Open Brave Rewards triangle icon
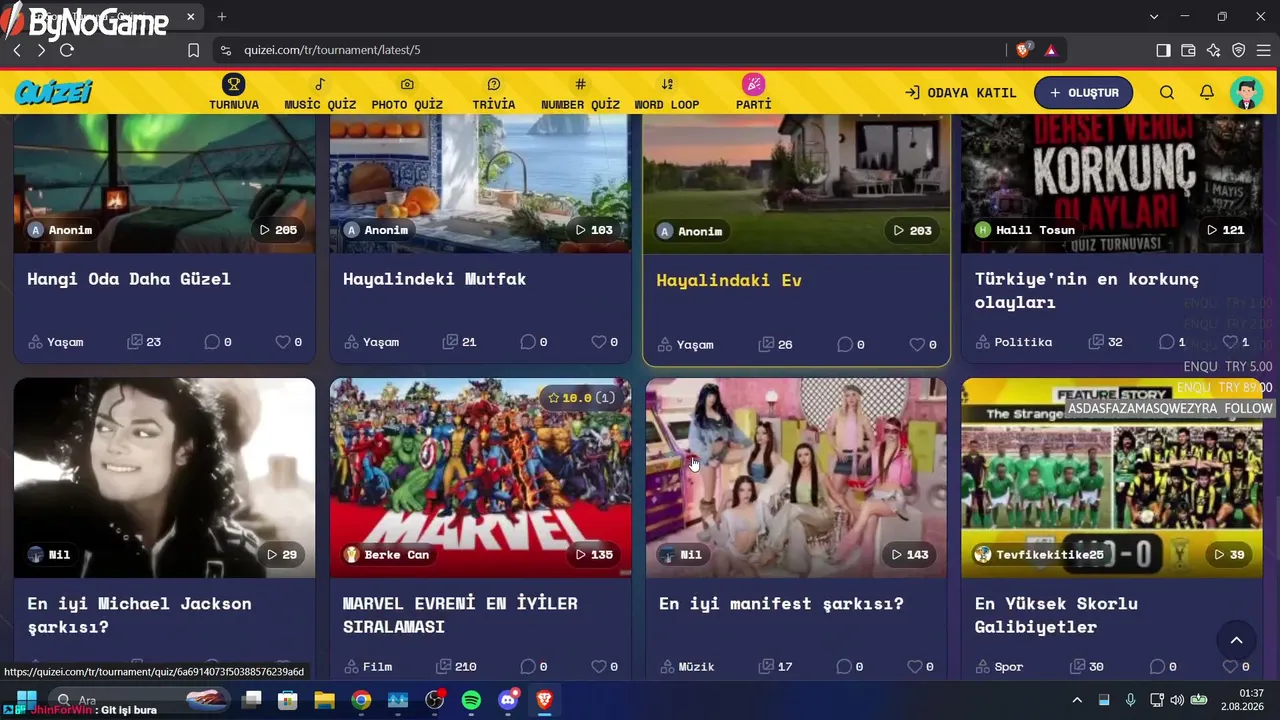1280x720 pixels. point(1051,50)
